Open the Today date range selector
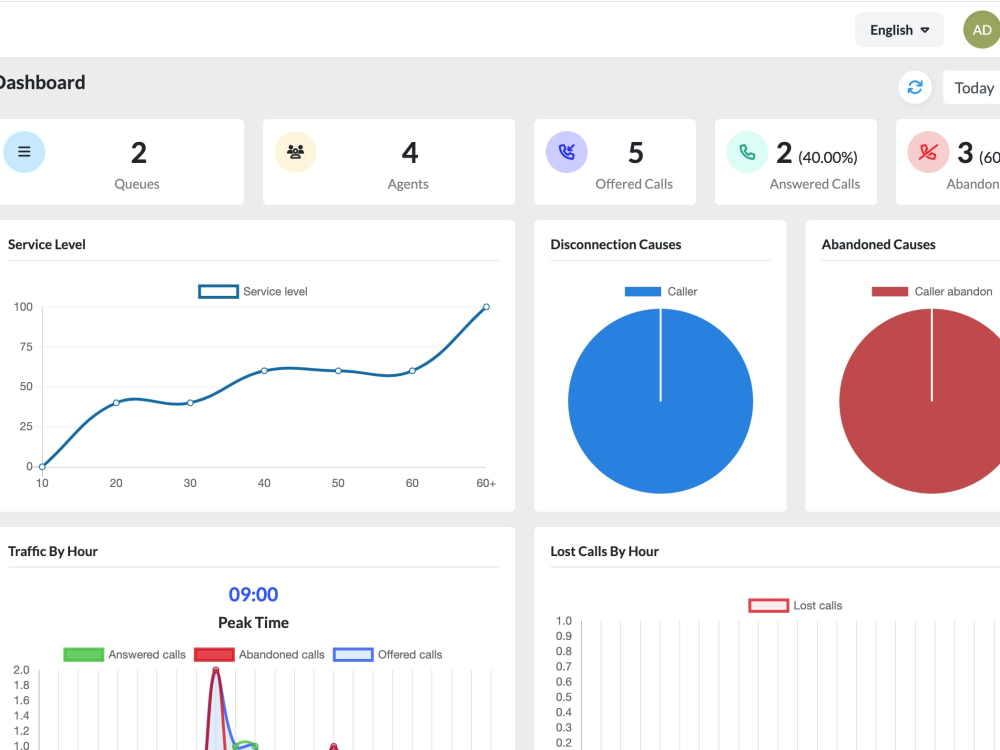1000x750 pixels. [974, 87]
